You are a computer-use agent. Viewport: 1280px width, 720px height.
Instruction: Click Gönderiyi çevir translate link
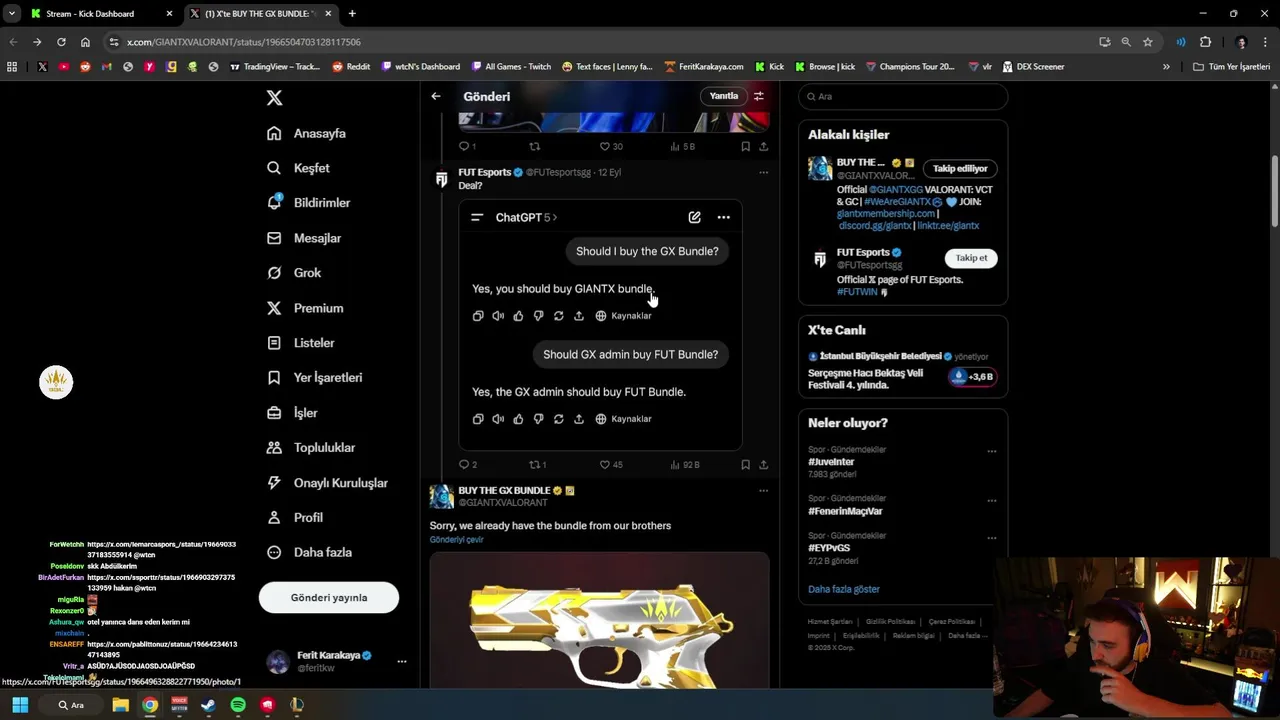457,540
